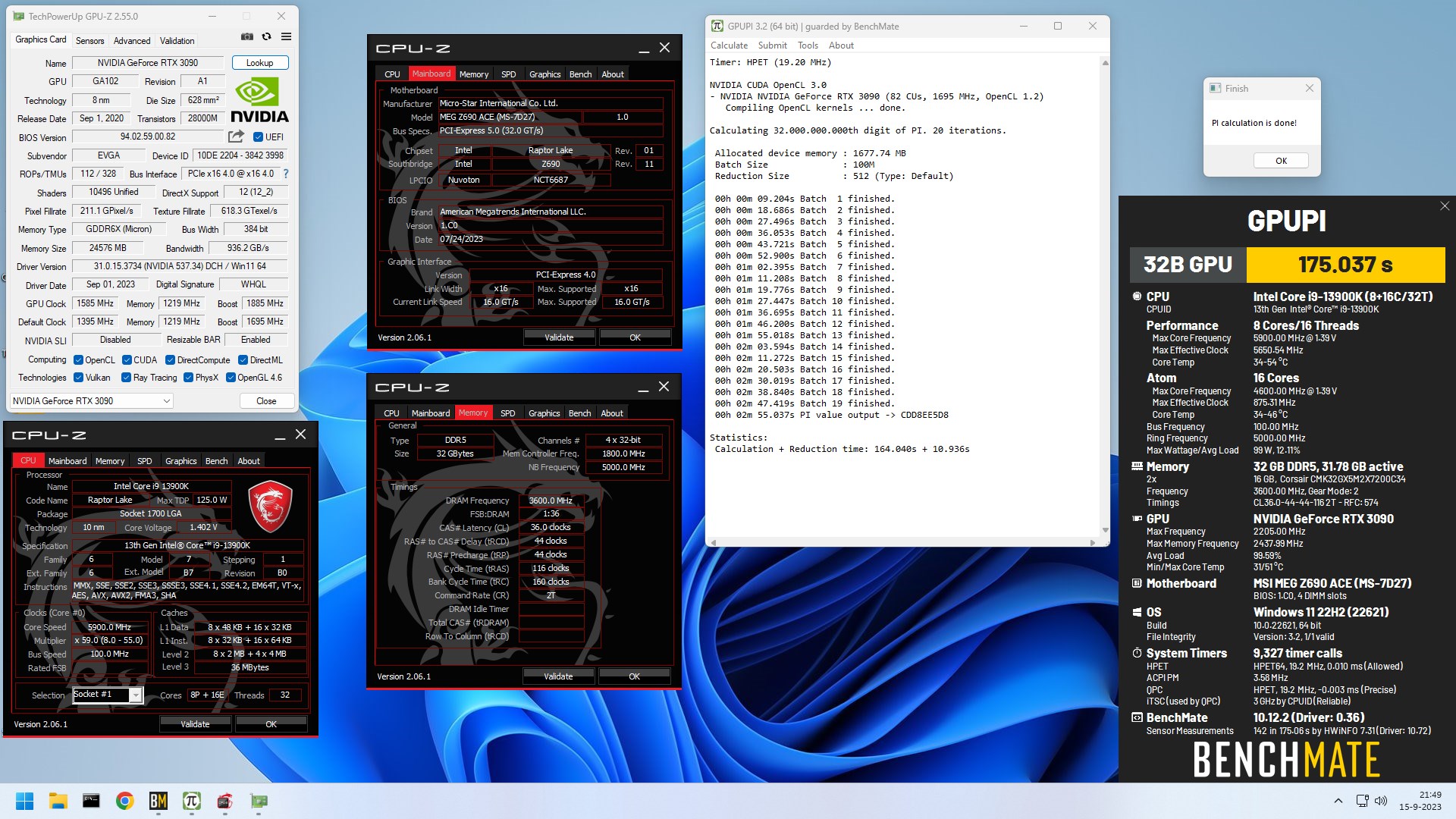
Task: Open the Tools menu in GPUPI
Action: coord(808,45)
